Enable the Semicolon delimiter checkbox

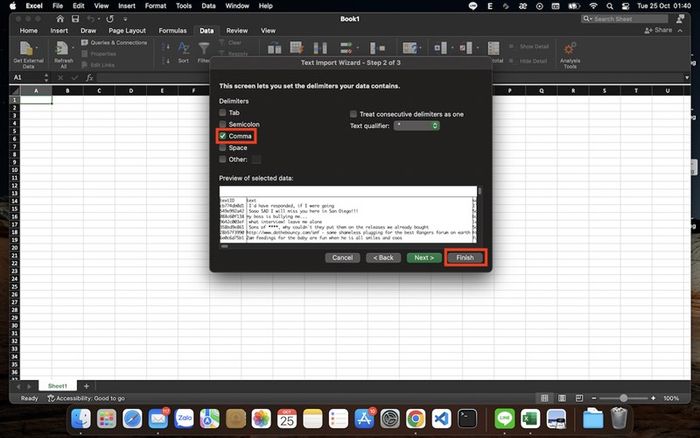click(223, 124)
